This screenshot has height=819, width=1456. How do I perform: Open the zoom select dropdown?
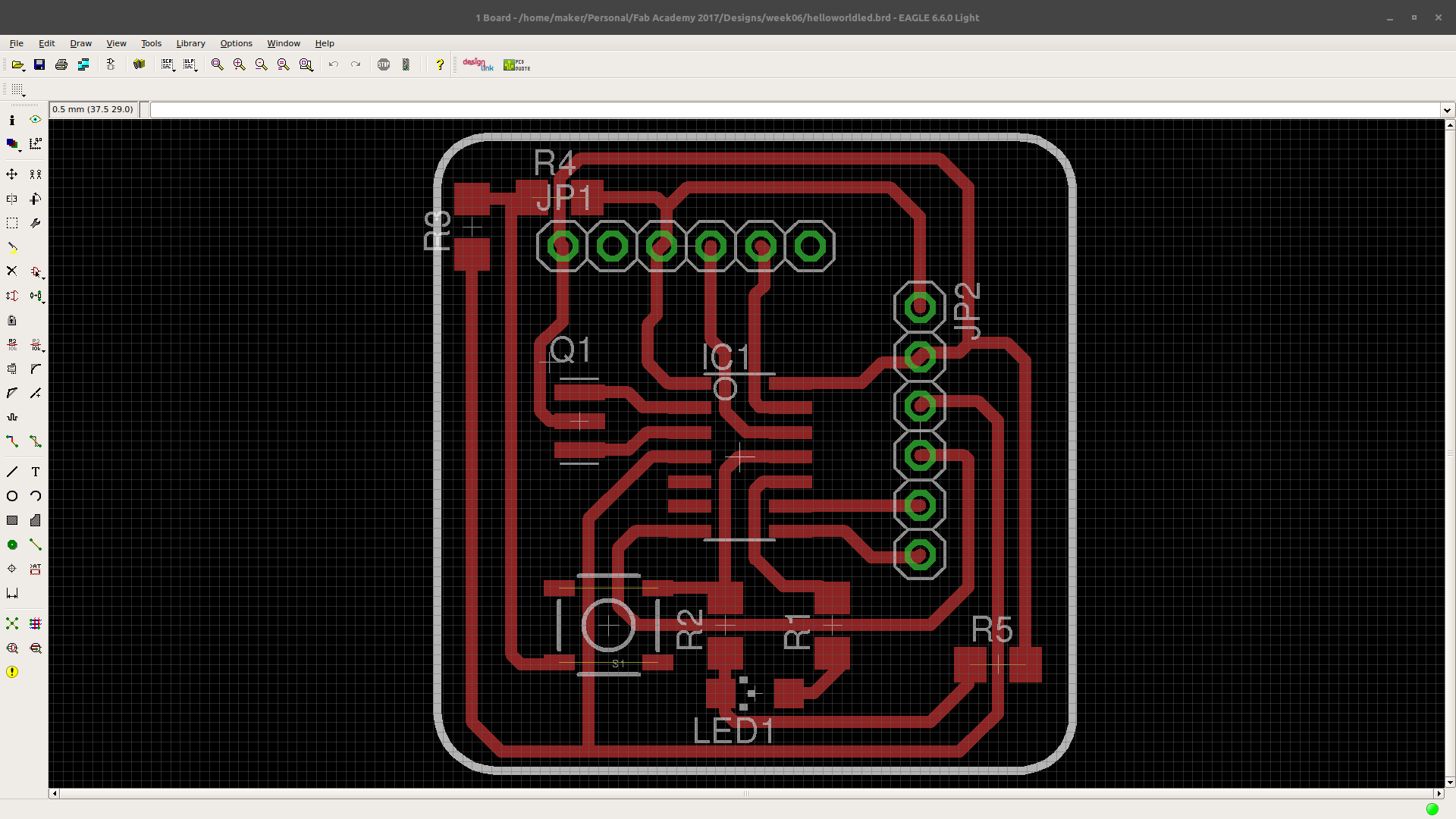306,65
